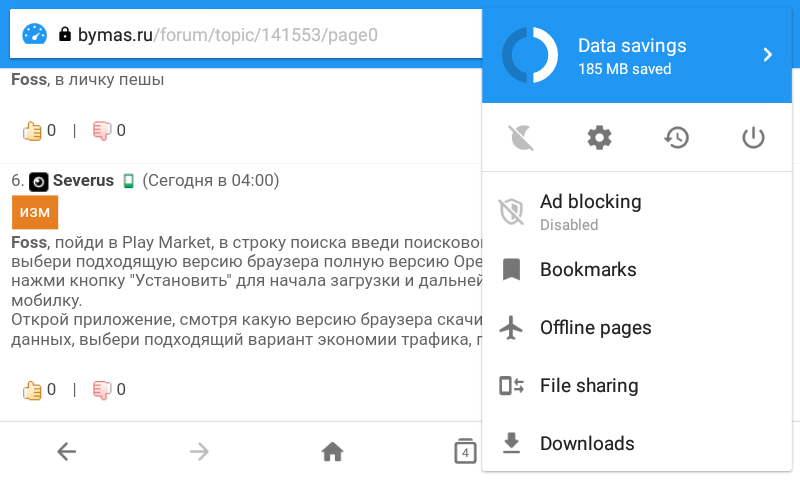800x480 pixels.
Task: Dislike Severus post thumbs down
Action: (x=101, y=389)
